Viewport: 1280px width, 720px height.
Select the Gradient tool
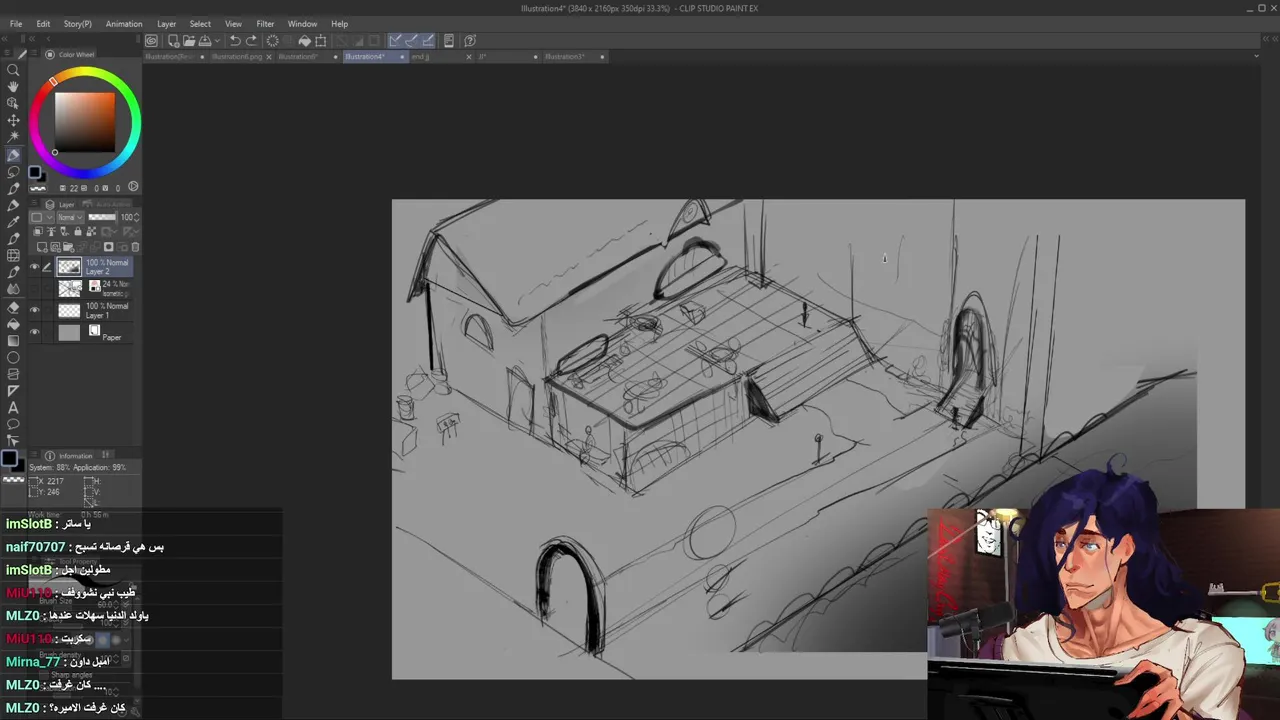(13, 341)
